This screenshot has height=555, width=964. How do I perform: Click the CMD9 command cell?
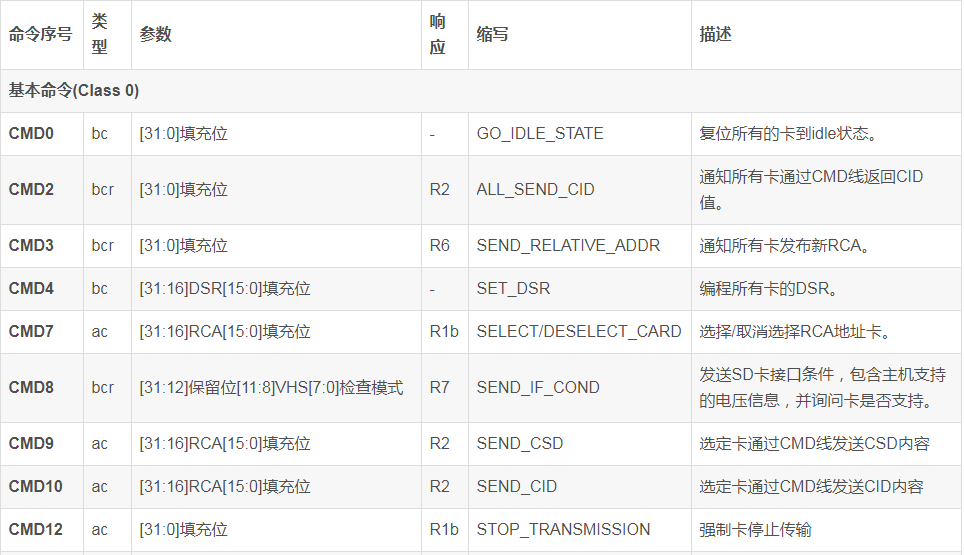(x=31, y=443)
